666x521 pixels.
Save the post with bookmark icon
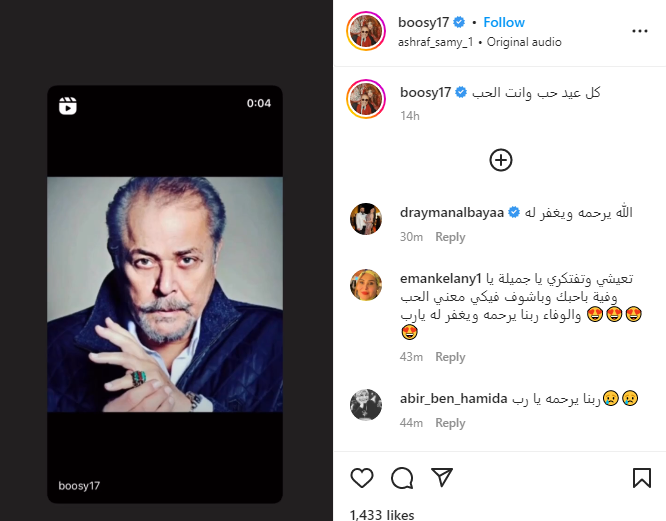[639, 476]
